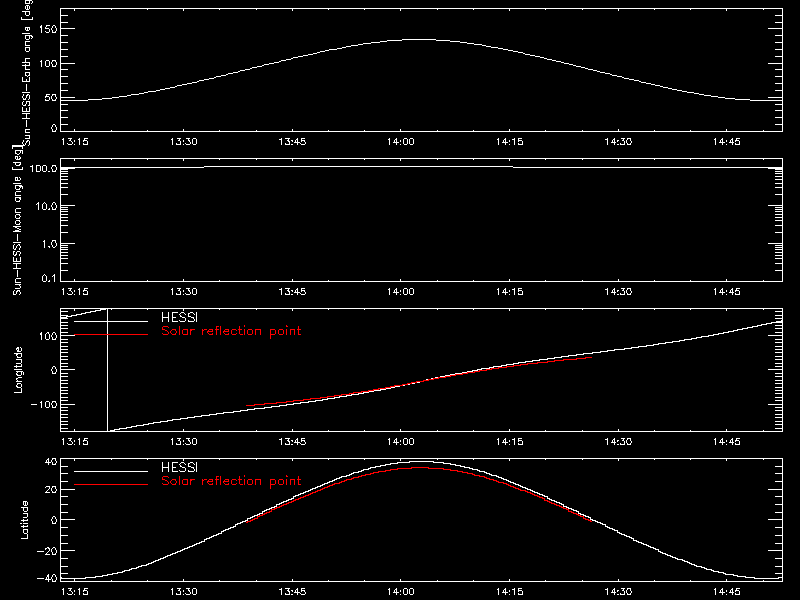Click "13:30" time label under Moon angle plot

[184, 292]
